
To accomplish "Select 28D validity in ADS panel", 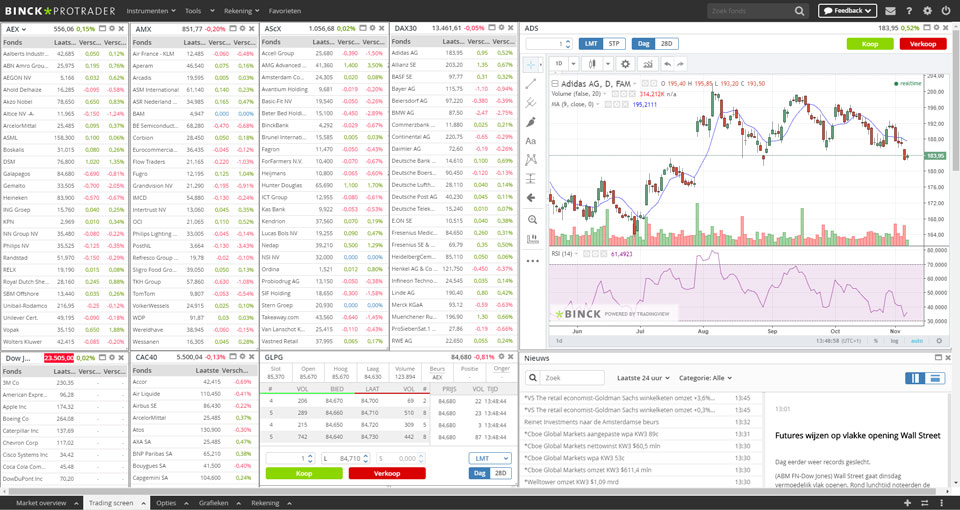I will point(667,44).
